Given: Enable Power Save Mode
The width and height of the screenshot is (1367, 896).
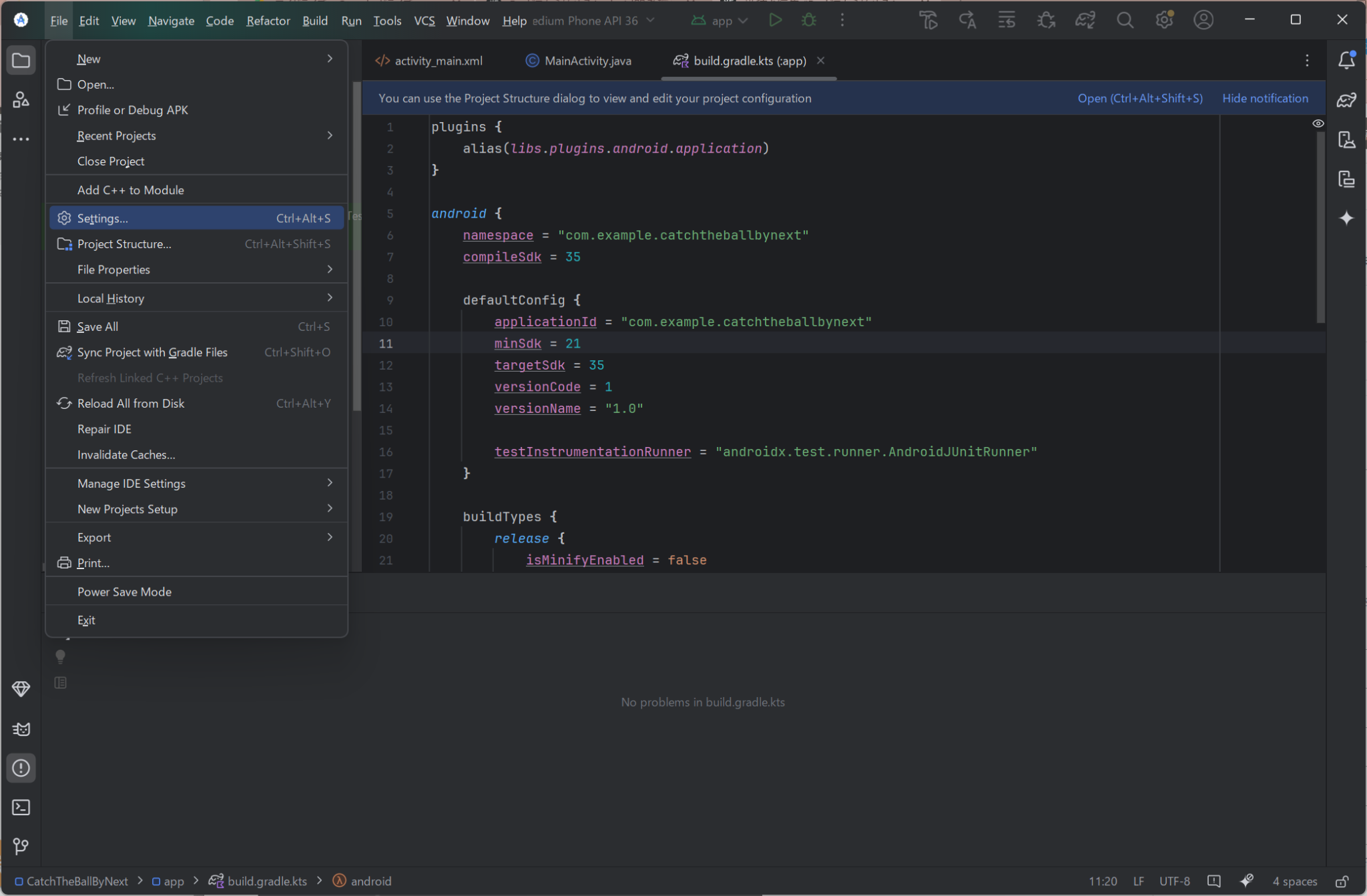Looking at the screenshot, I should click(124, 591).
